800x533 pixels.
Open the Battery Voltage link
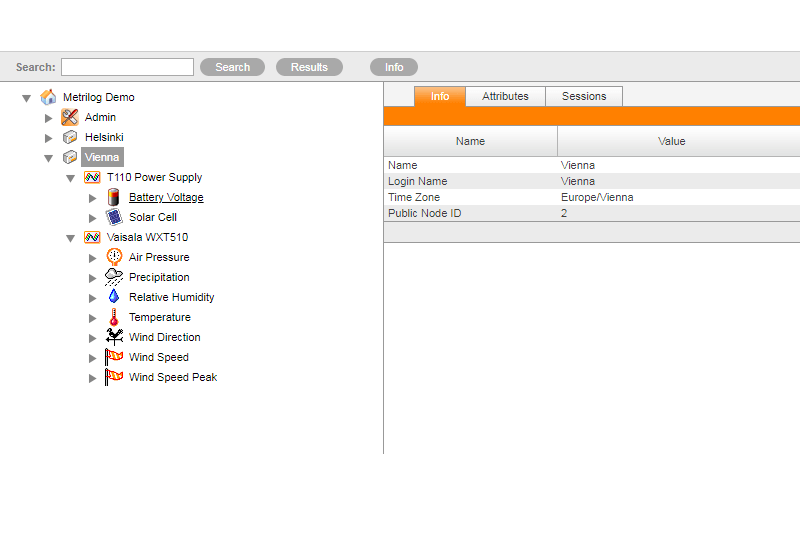[166, 197]
